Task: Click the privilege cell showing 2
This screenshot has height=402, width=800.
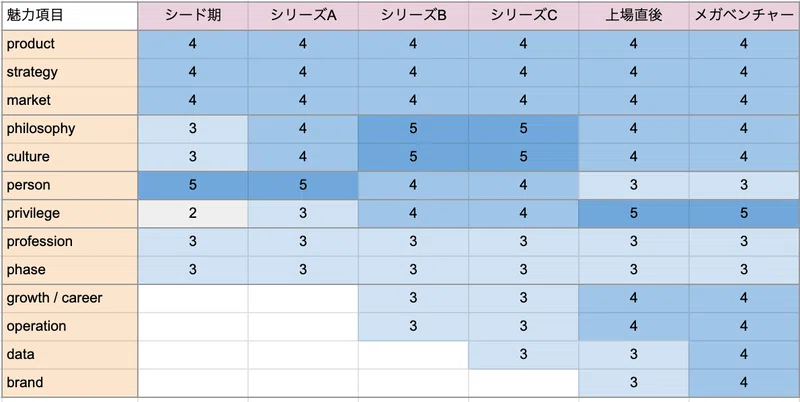Action: click(x=193, y=213)
